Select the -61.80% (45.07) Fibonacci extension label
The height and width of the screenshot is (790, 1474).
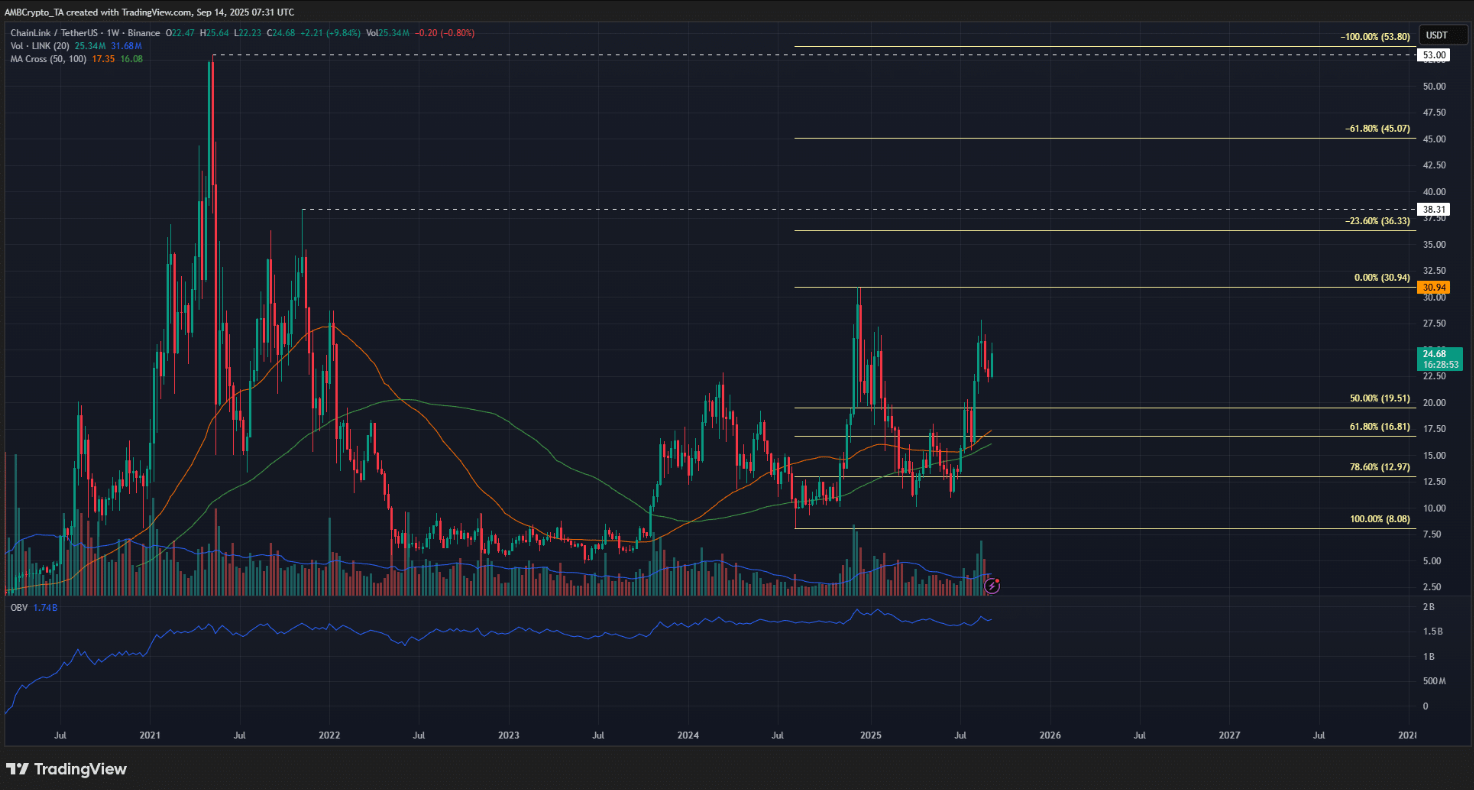(x=1377, y=129)
